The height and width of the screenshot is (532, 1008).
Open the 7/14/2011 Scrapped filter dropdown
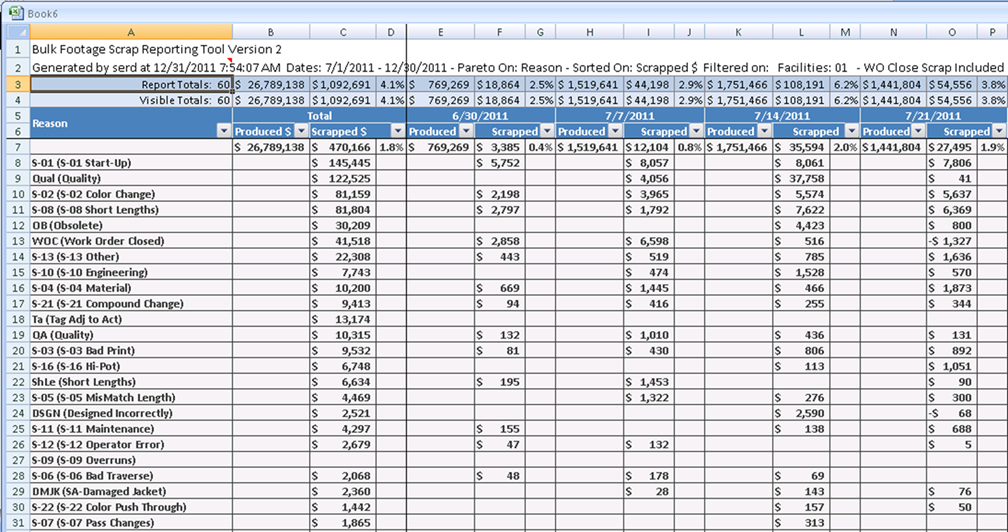click(x=852, y=131)
